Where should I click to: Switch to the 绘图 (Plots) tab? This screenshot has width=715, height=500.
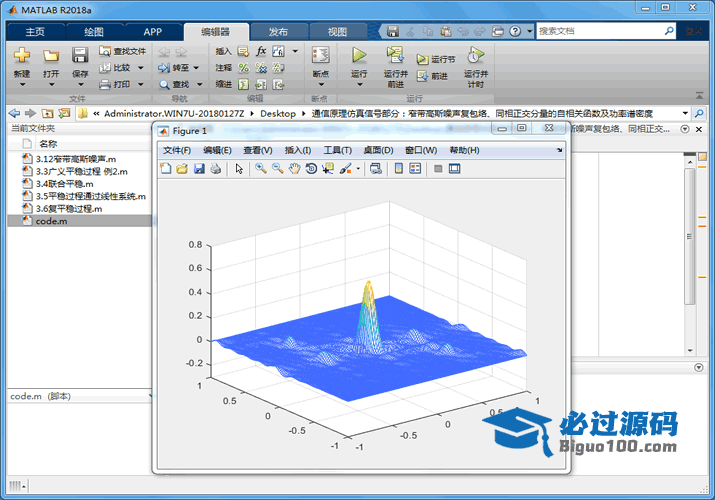click(94, 31)
